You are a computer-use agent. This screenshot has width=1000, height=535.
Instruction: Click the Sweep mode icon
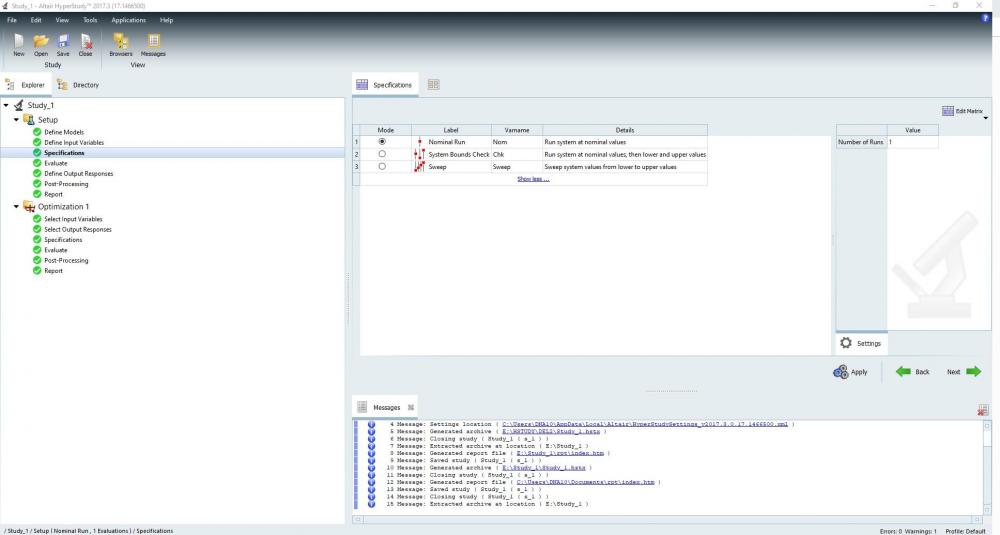click(x=419, y=166)
